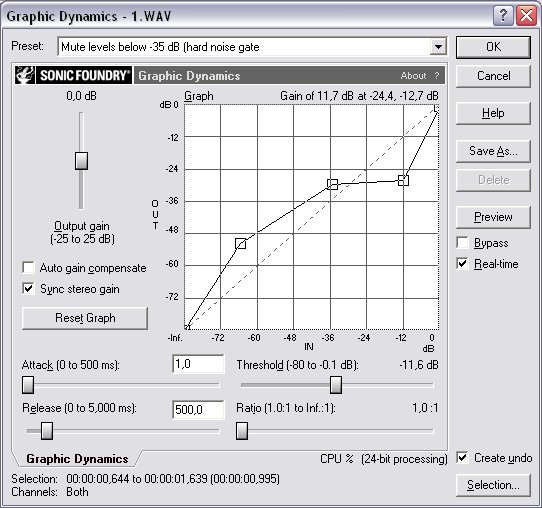This screenshot has width=542, height=508.
Task: Select the bottom-left graph endpoint at -Inf
Action: click(187, 327)
